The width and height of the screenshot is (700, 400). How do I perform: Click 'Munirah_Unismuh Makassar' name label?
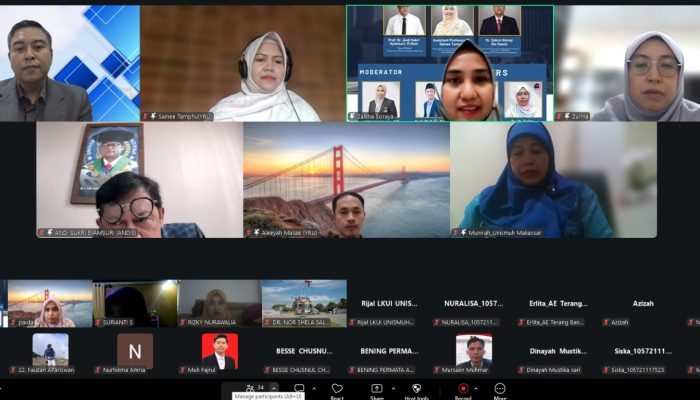pyautogui.click(x=505, y=233)
